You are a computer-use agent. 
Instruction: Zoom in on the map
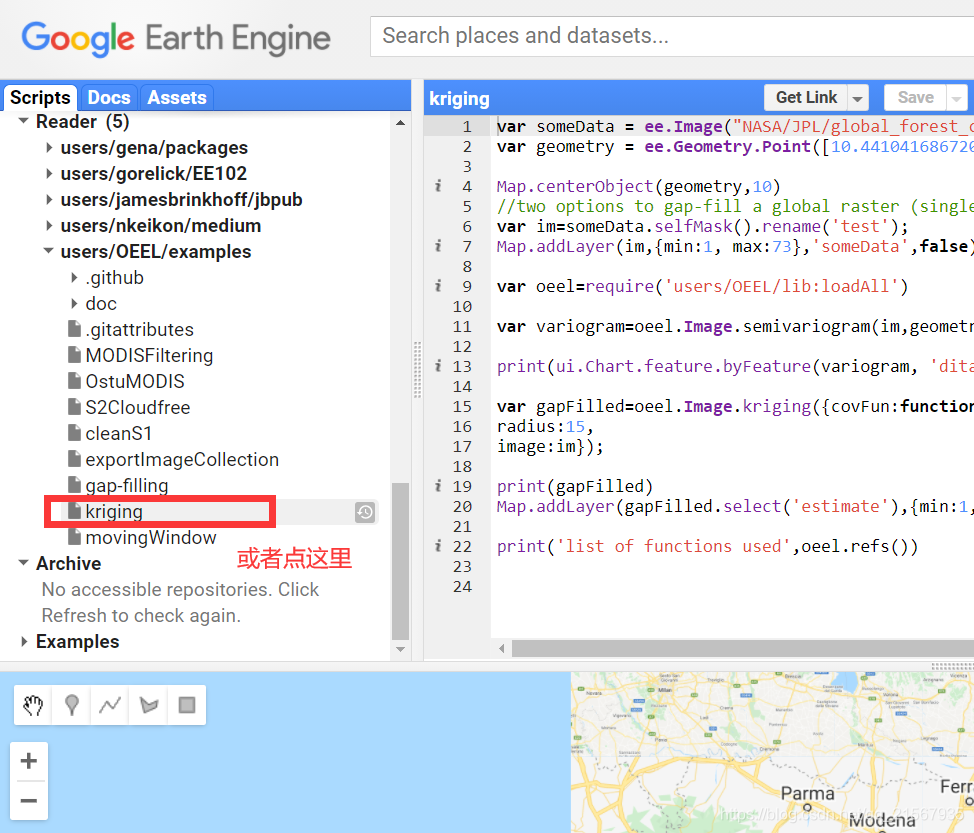(x=29, y=761)
